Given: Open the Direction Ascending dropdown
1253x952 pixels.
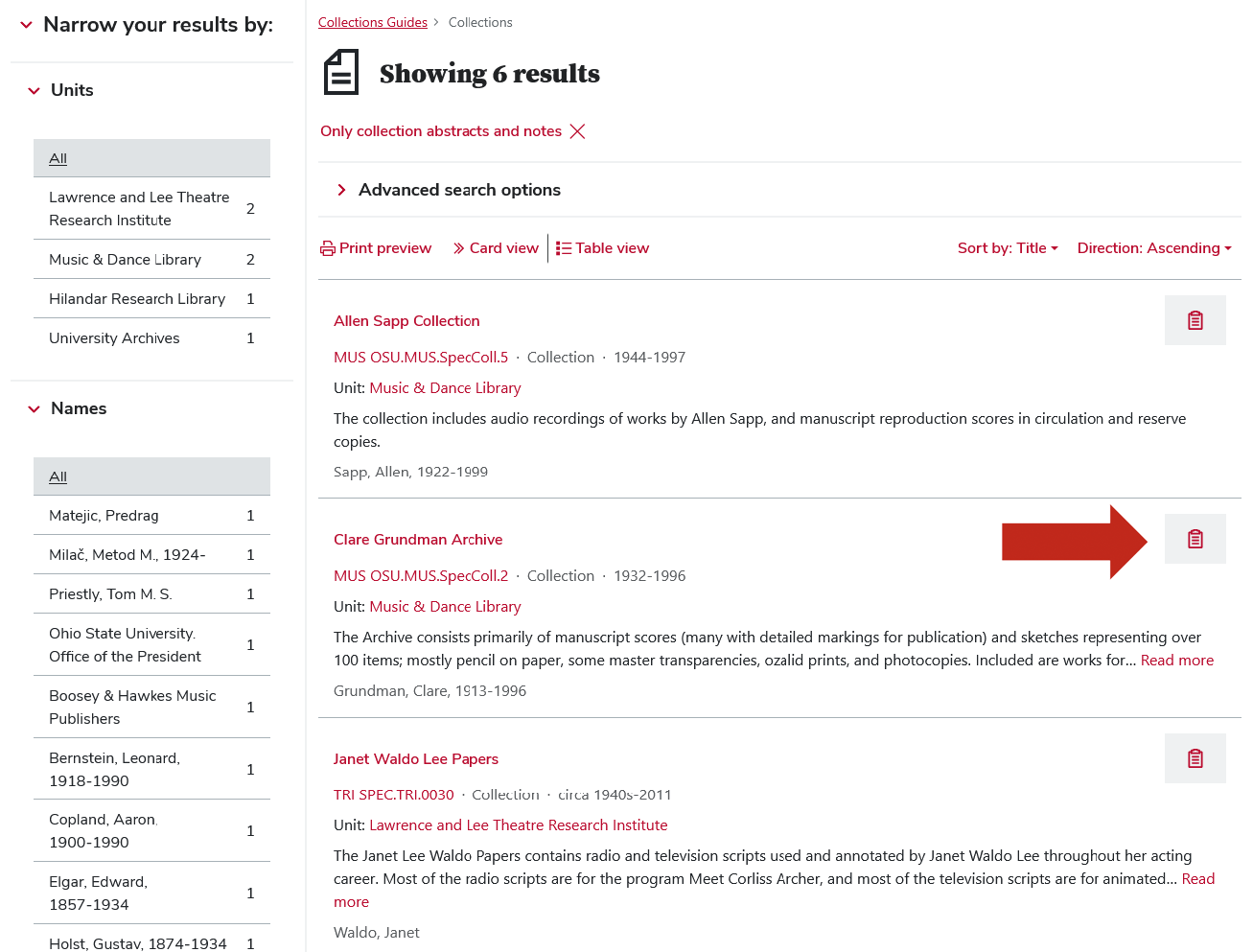Looking at the screenshot, I should point(1154,248).
